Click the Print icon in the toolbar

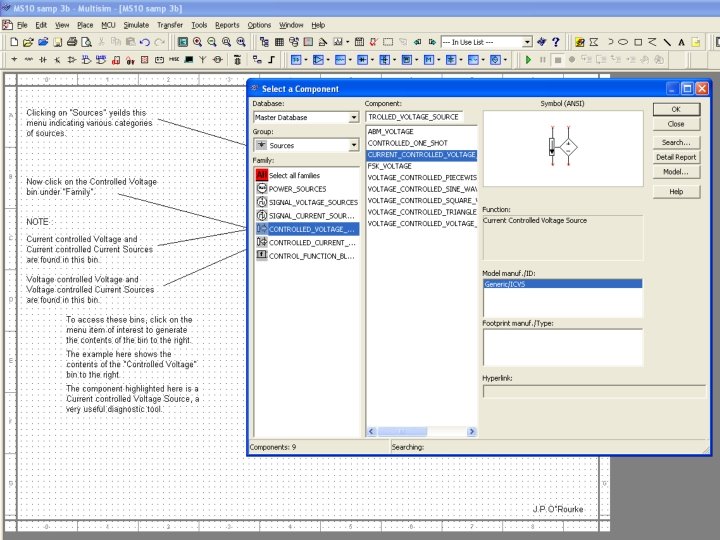[72, 42]
